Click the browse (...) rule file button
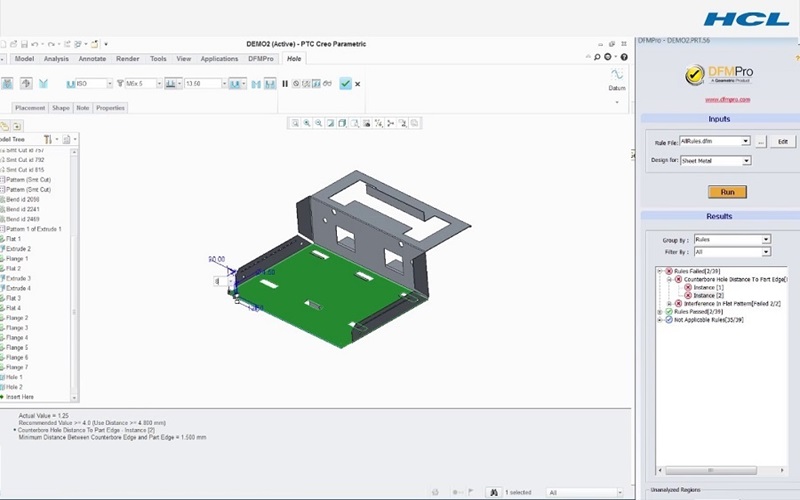The image size is (800, 500). (x=761, y=142)
